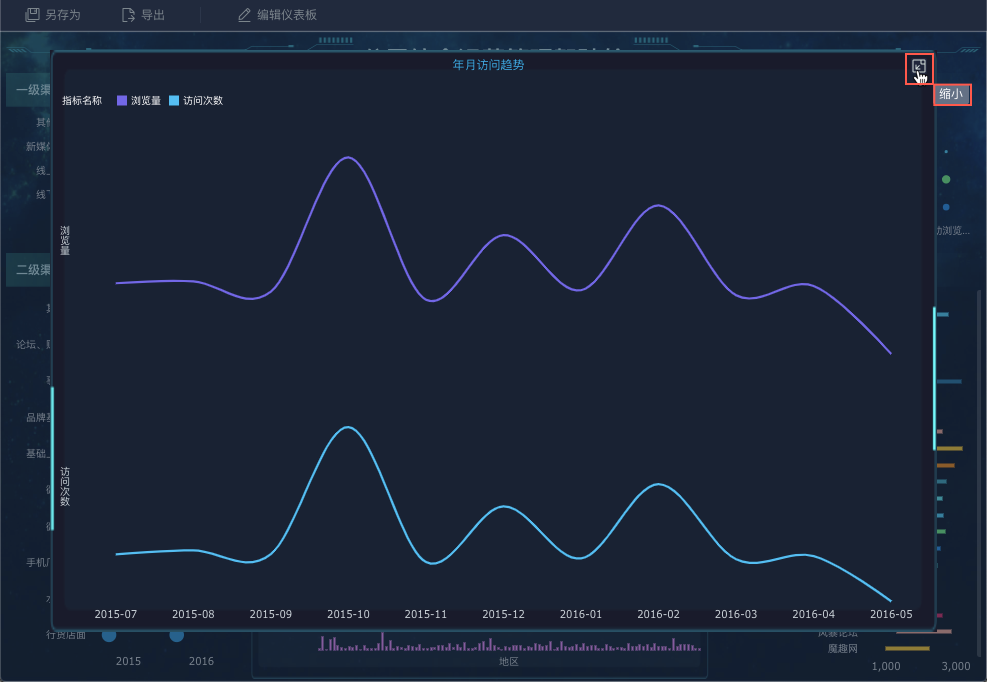Click x-axis label 2015-09
Image resolution: width=987 pixels, height=682 pixels.
coord(271,614)
